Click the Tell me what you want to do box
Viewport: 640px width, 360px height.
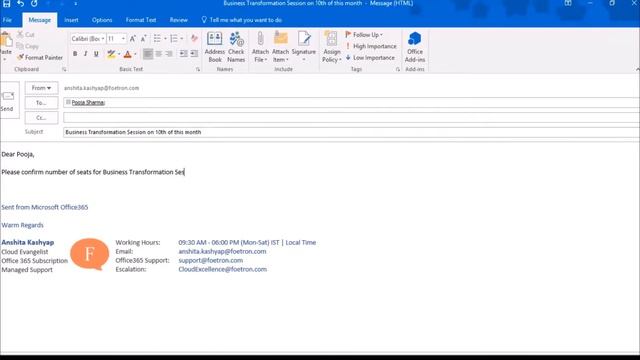[x=241, y=20]
